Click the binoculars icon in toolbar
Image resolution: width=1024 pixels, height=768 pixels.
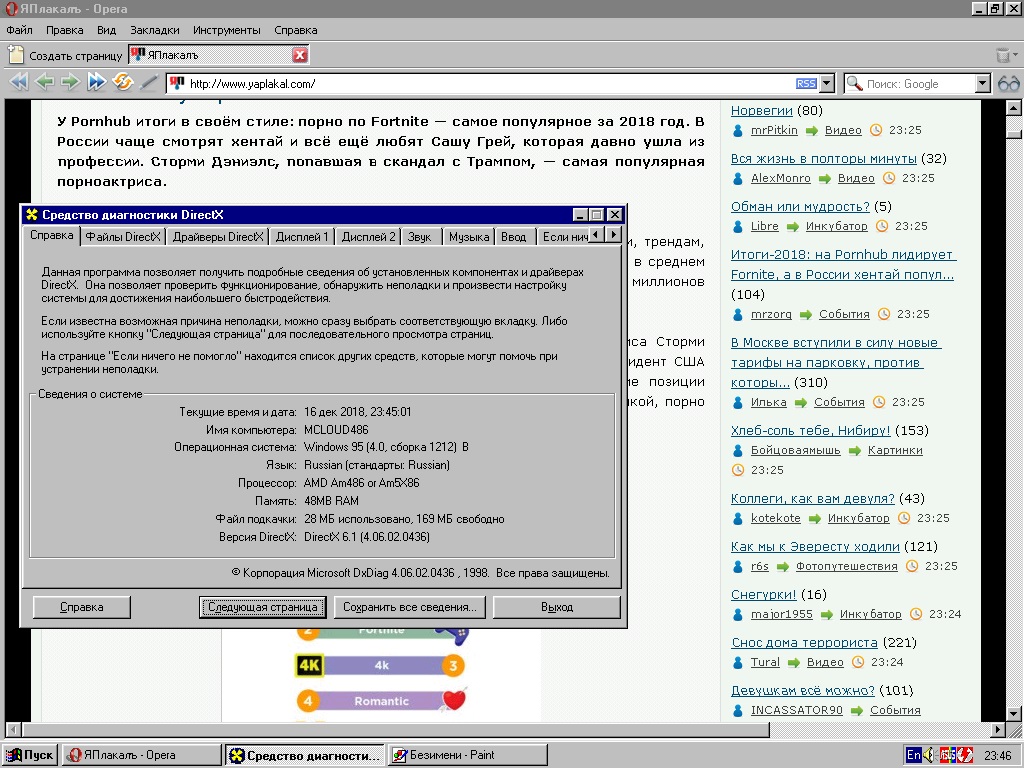coord(1008,84)
